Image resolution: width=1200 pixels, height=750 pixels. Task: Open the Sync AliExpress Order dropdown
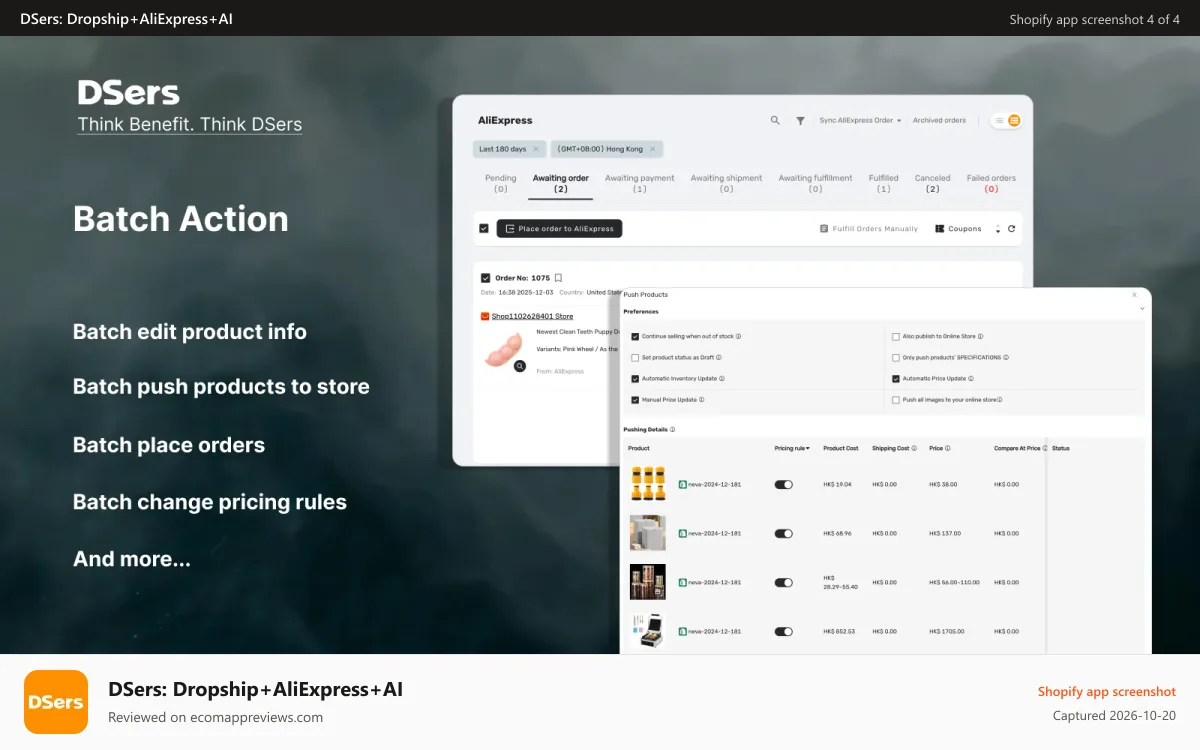pyautogui.click(x=860, y=120)
